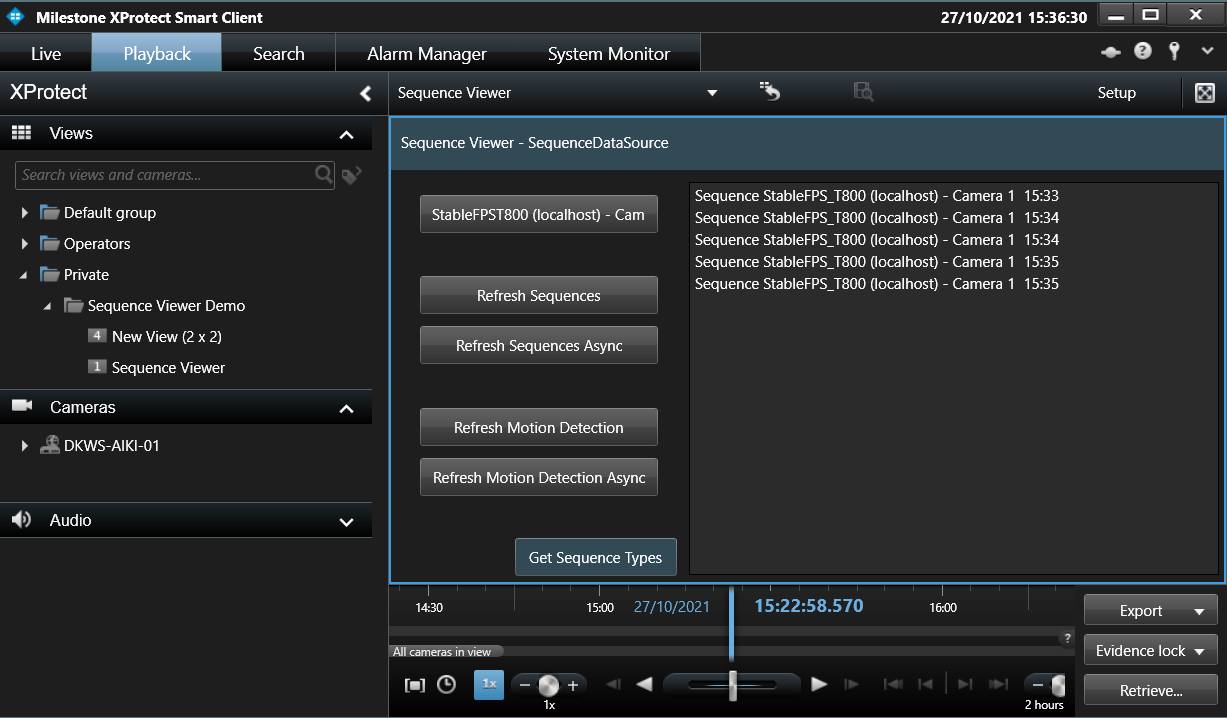
Task: Expand the Audio panel
Action: coord(346,521)
